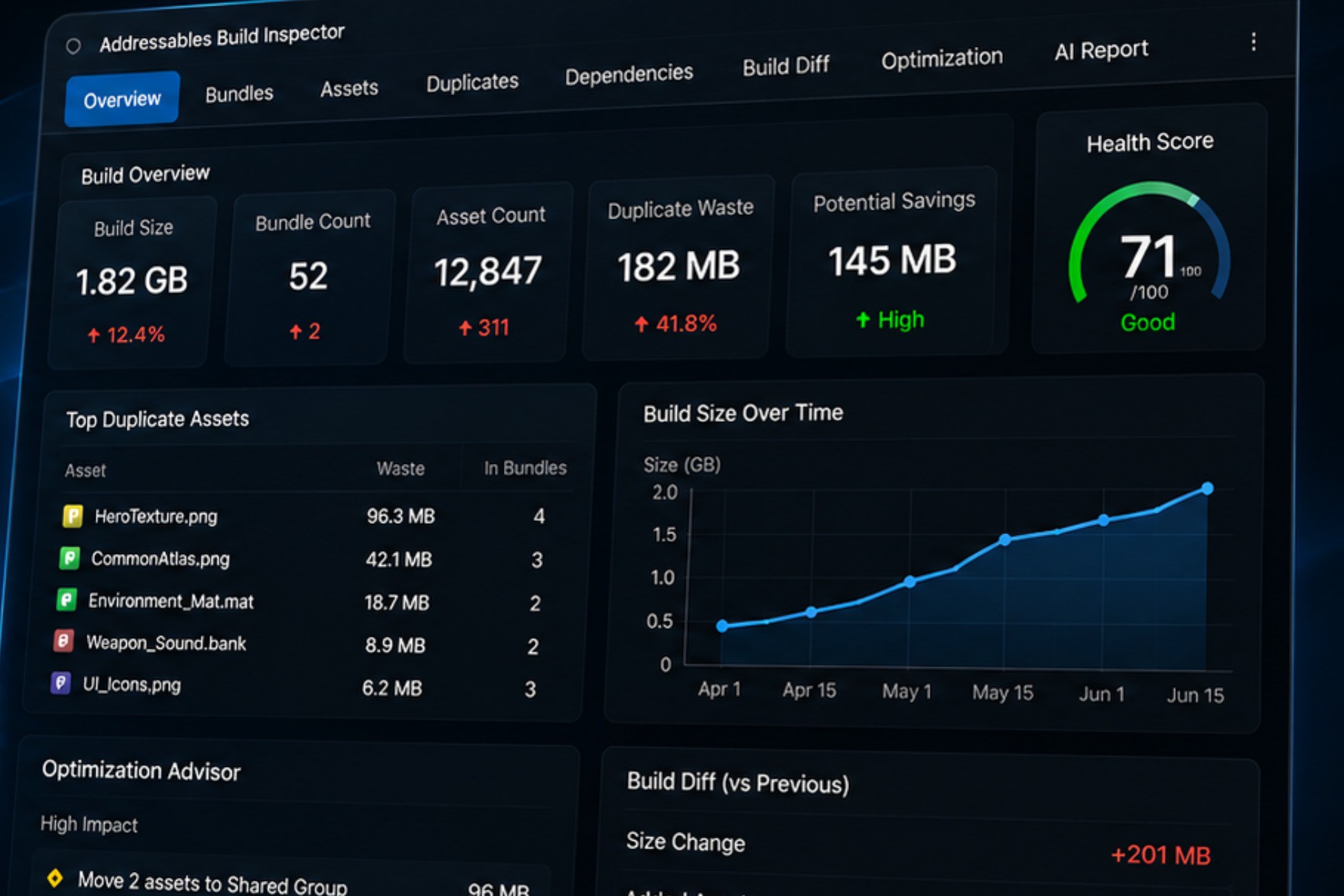Click the Jun 1 data point on chart
The height and width of the screenshot is (896, 1344).
1103,520
